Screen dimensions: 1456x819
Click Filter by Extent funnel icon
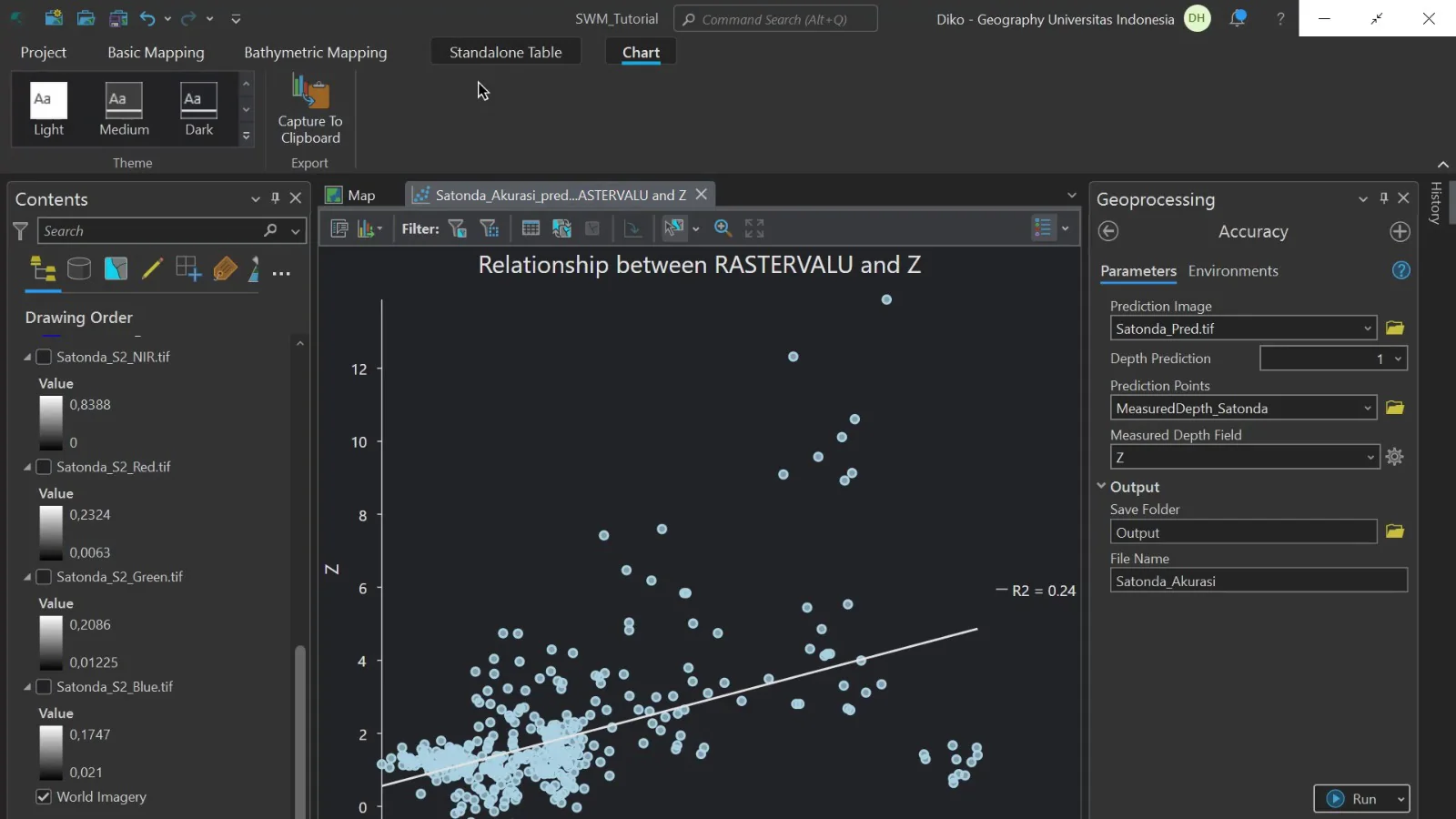point(490,228)
